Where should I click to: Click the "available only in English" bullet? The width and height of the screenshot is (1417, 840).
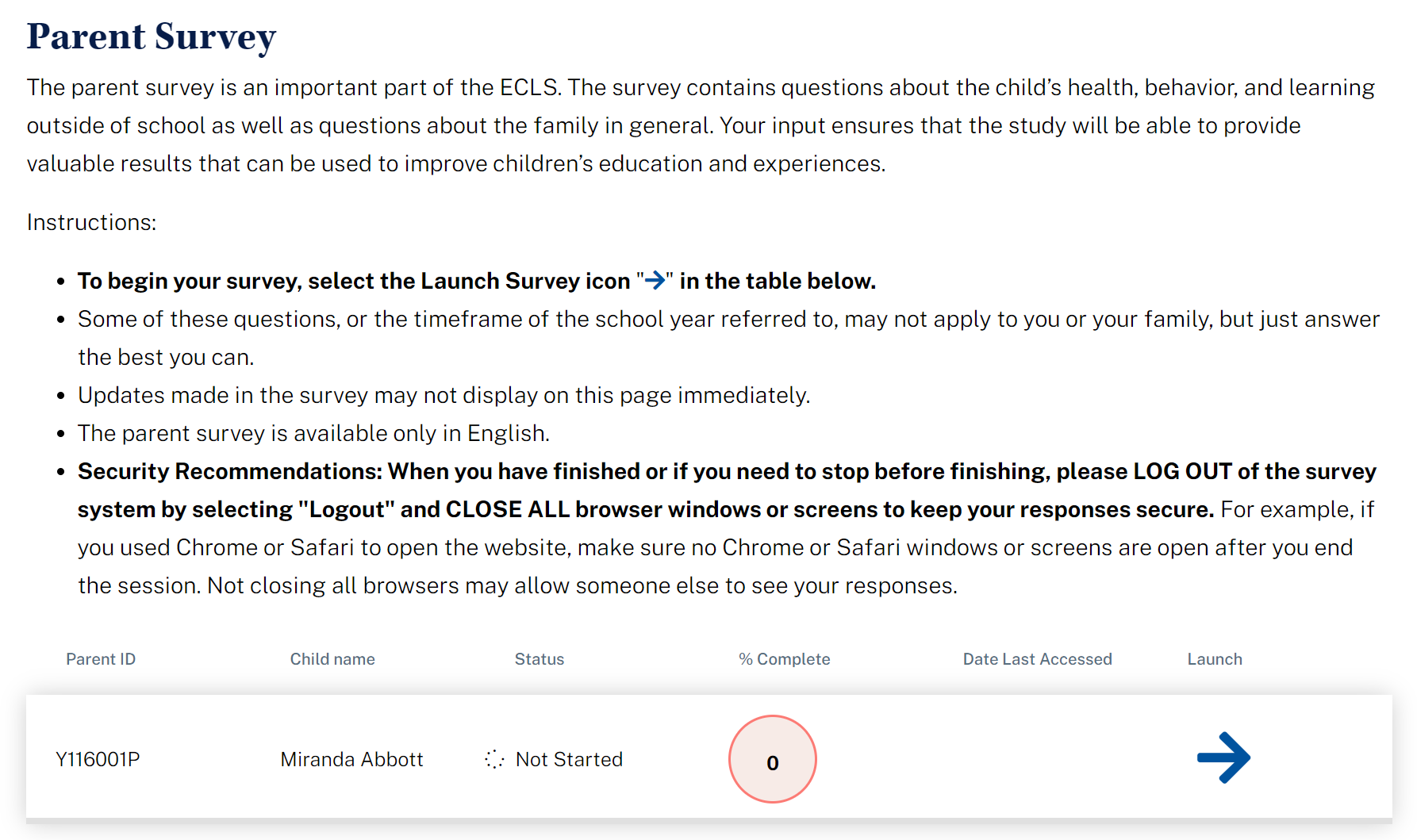(313, 433)
